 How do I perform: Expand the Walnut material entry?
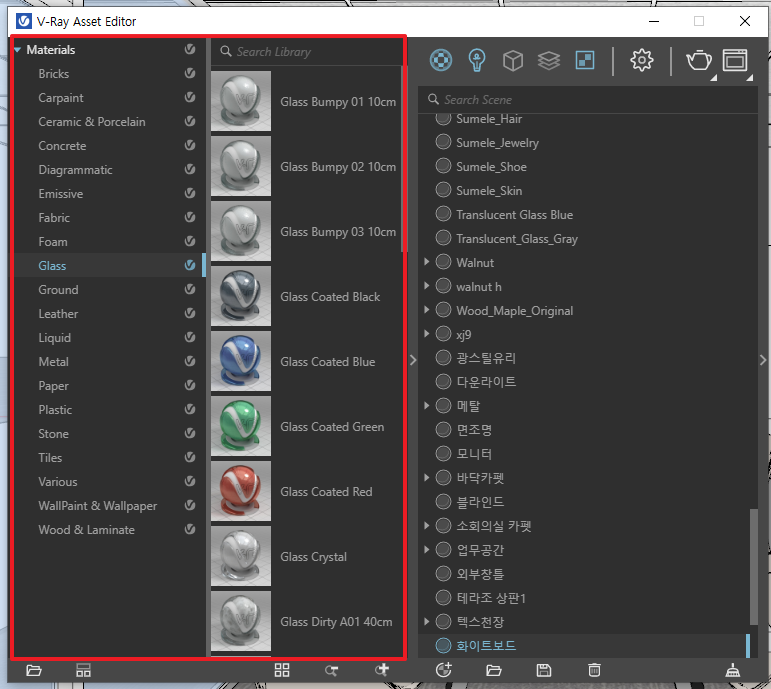point(426,262)
